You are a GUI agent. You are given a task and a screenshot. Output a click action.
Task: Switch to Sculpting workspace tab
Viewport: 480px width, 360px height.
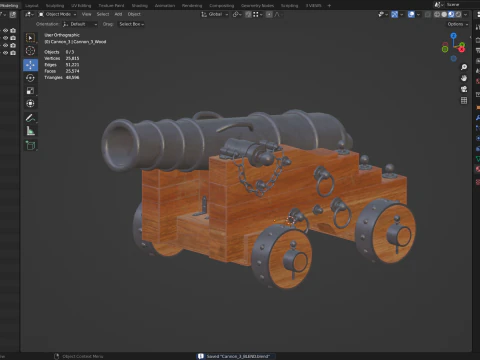pos(55,5)
